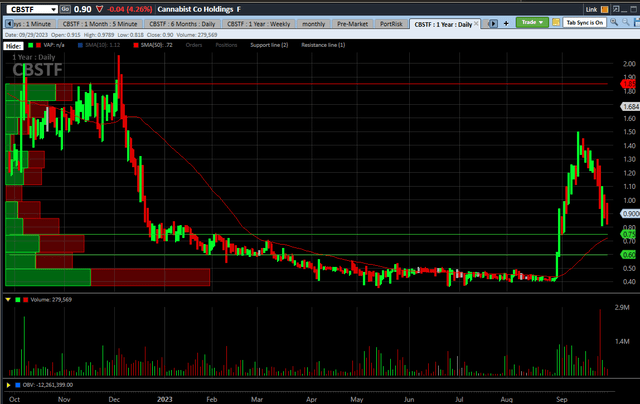
Task: Click the 2023 label on time axis
Action: 164,399
